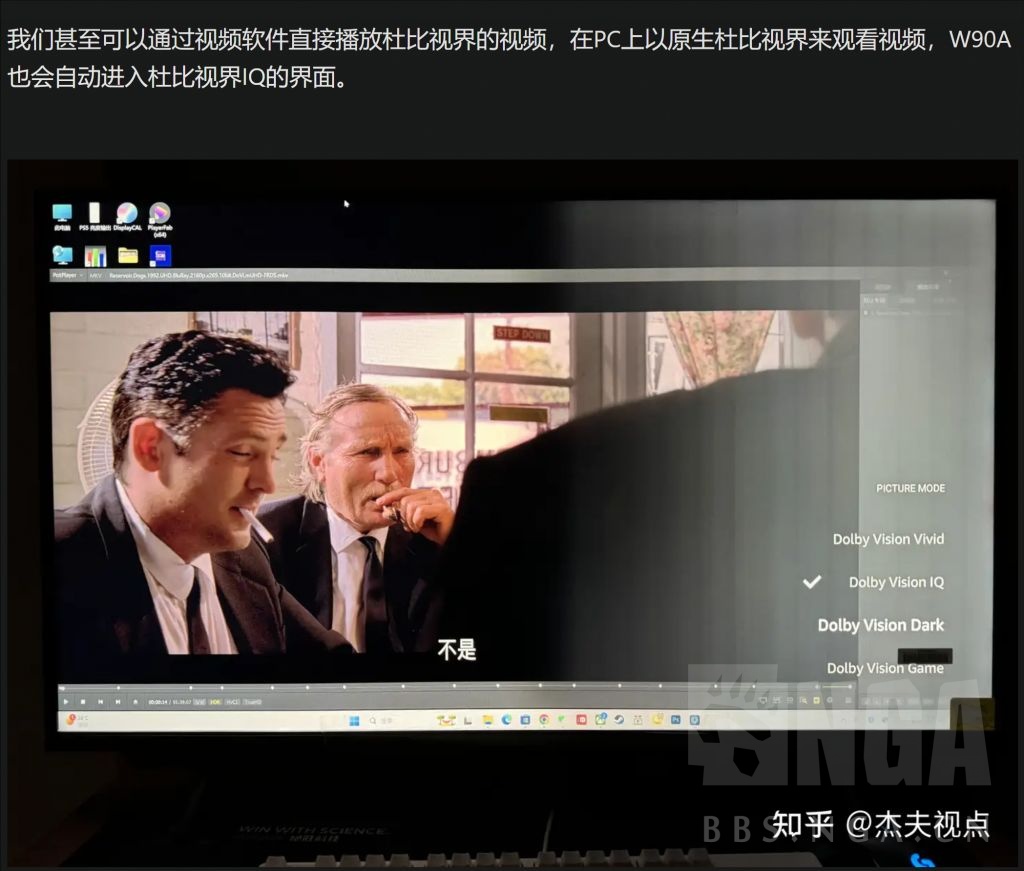
Task: Open the Windows Start menu
Action: tap(355, 718)
